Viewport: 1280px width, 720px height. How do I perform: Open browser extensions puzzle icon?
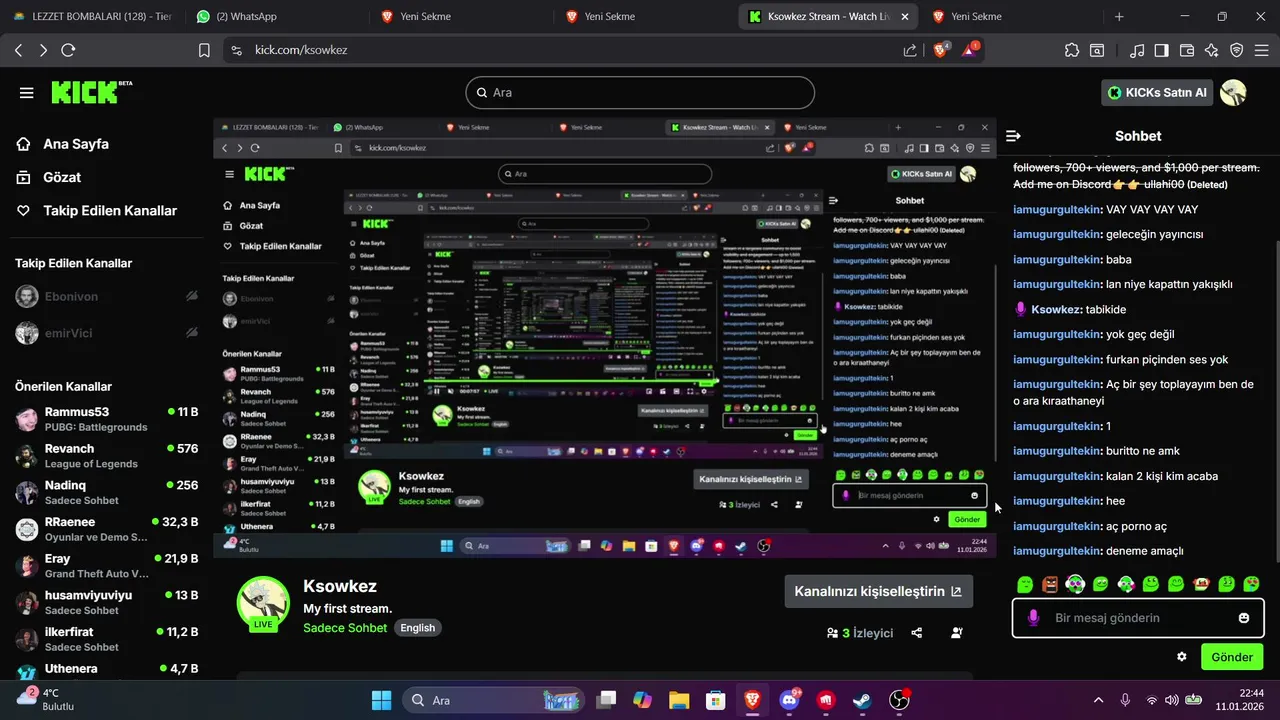point(1072,50)
